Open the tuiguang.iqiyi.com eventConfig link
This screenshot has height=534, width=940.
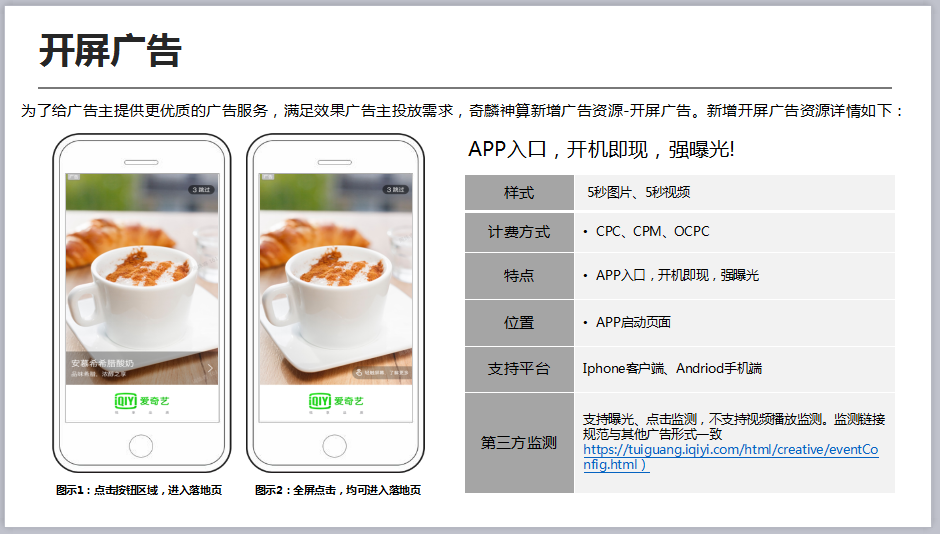coord(731,457)
